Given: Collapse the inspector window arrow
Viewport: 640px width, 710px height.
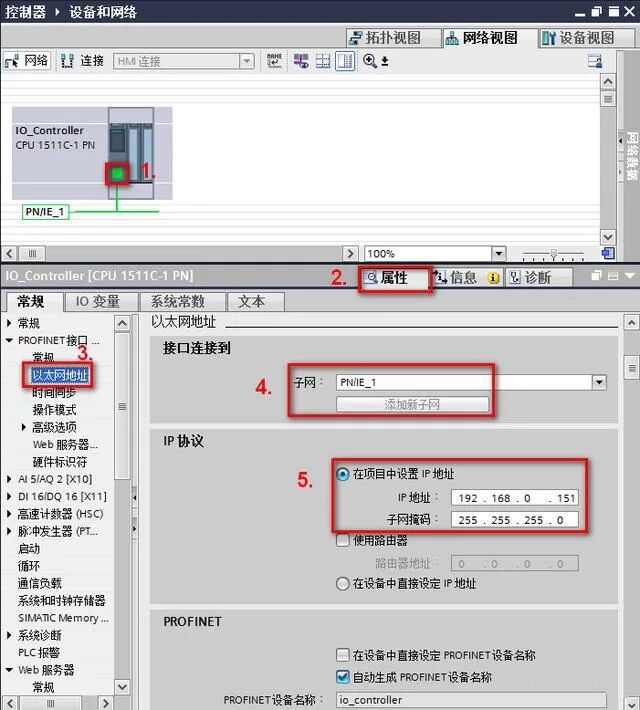Looking at the screenshot, I should click(x=630, y=276).
